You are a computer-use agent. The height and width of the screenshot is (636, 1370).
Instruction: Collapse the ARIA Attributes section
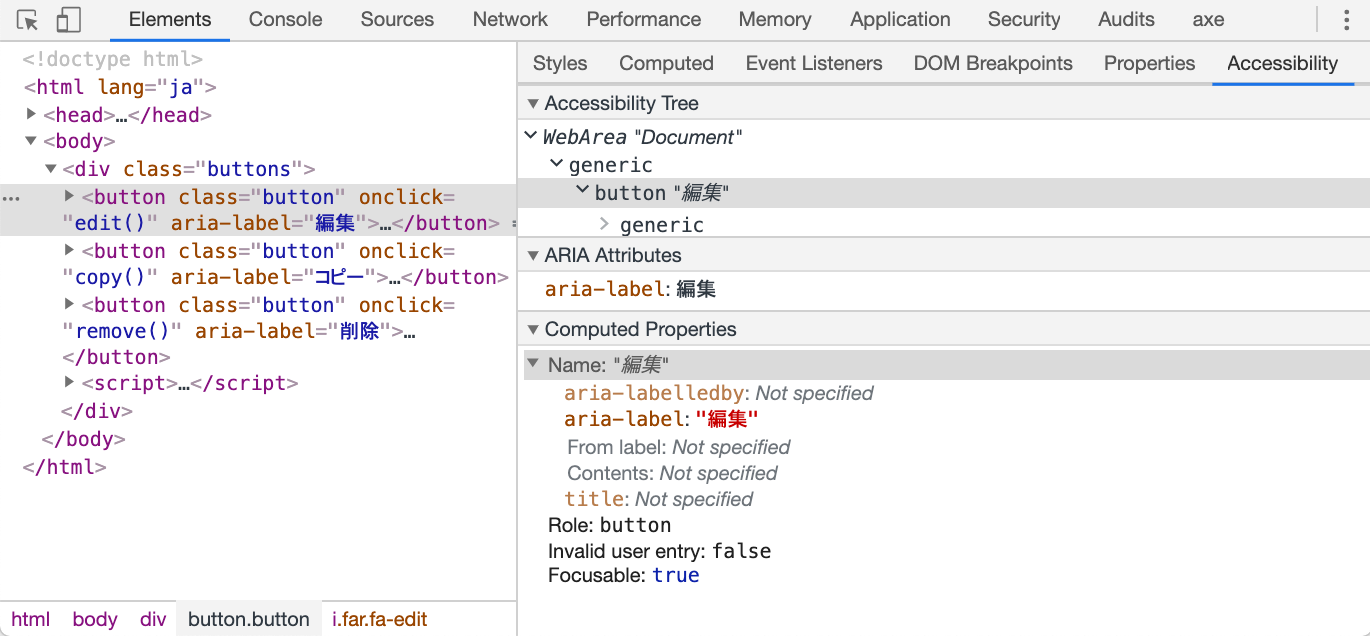coord(533,255)
